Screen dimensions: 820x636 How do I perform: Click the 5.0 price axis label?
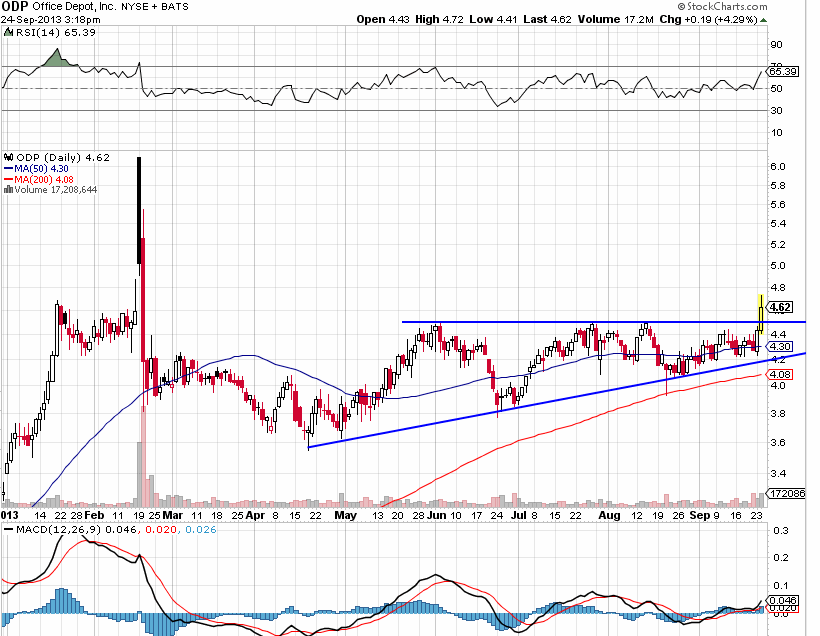(778, 266)
